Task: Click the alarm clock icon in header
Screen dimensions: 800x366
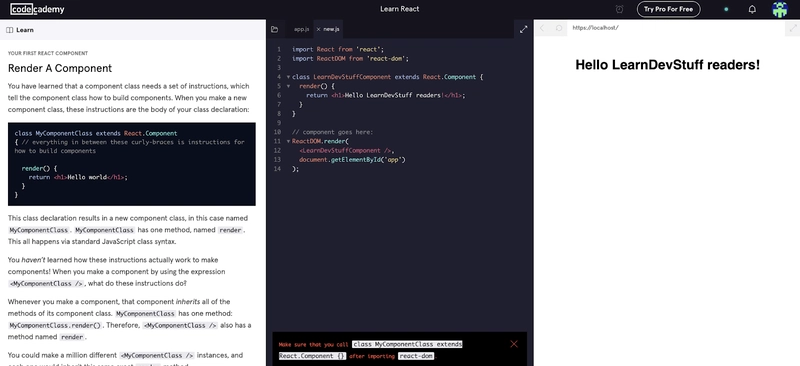Action: coord(619,9)
